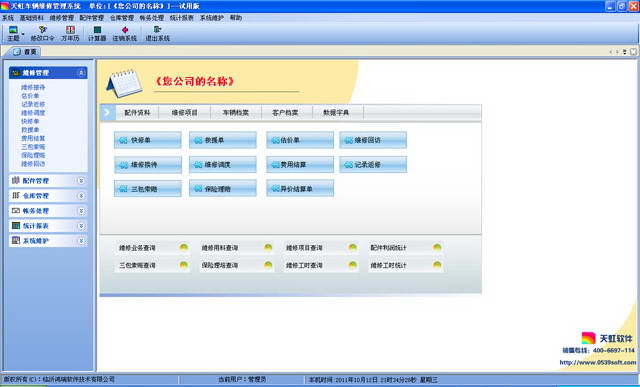Switch to the 配件资料 tab

pos(137,112)
